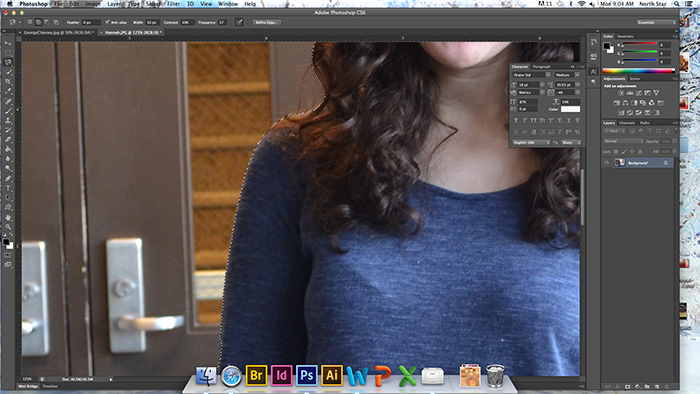Open the Trash in the dock
This screenshot has height=394, width=700.
click(495, 375)
